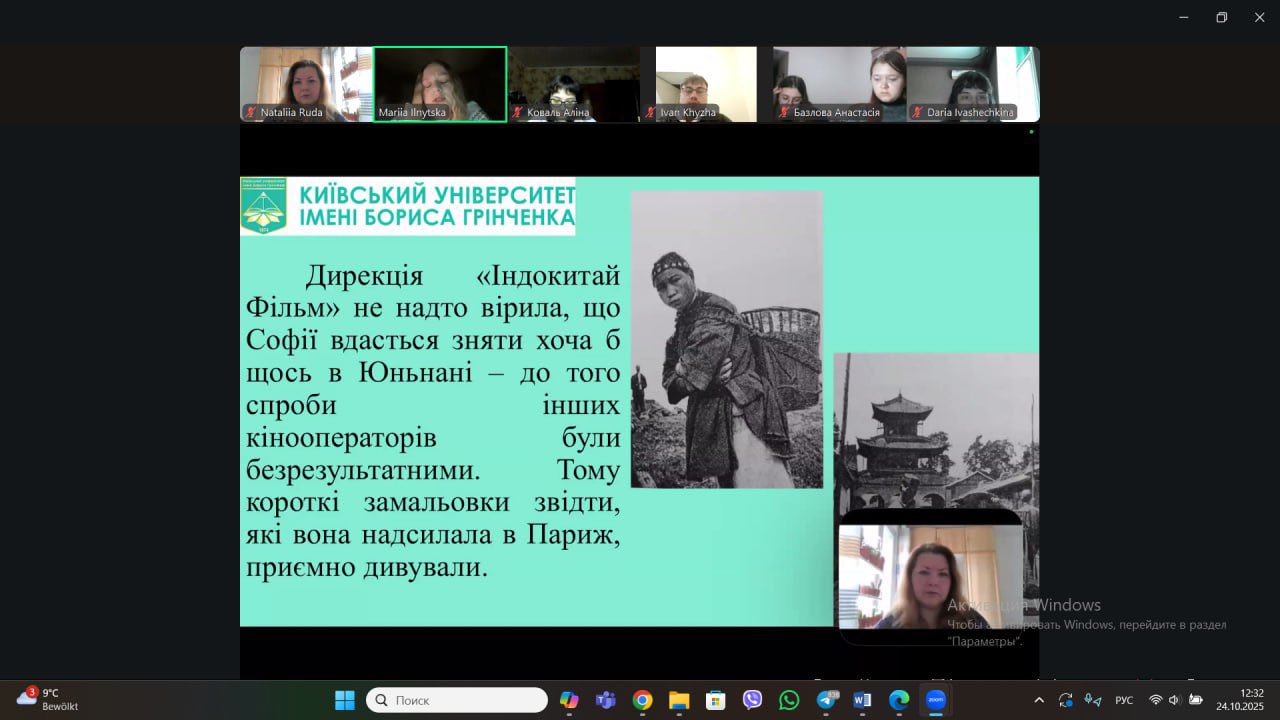Open Microsoft Word from the taskbar
Screen dimensions: 1280x720
pyautogui.click(x=862, y=700)
